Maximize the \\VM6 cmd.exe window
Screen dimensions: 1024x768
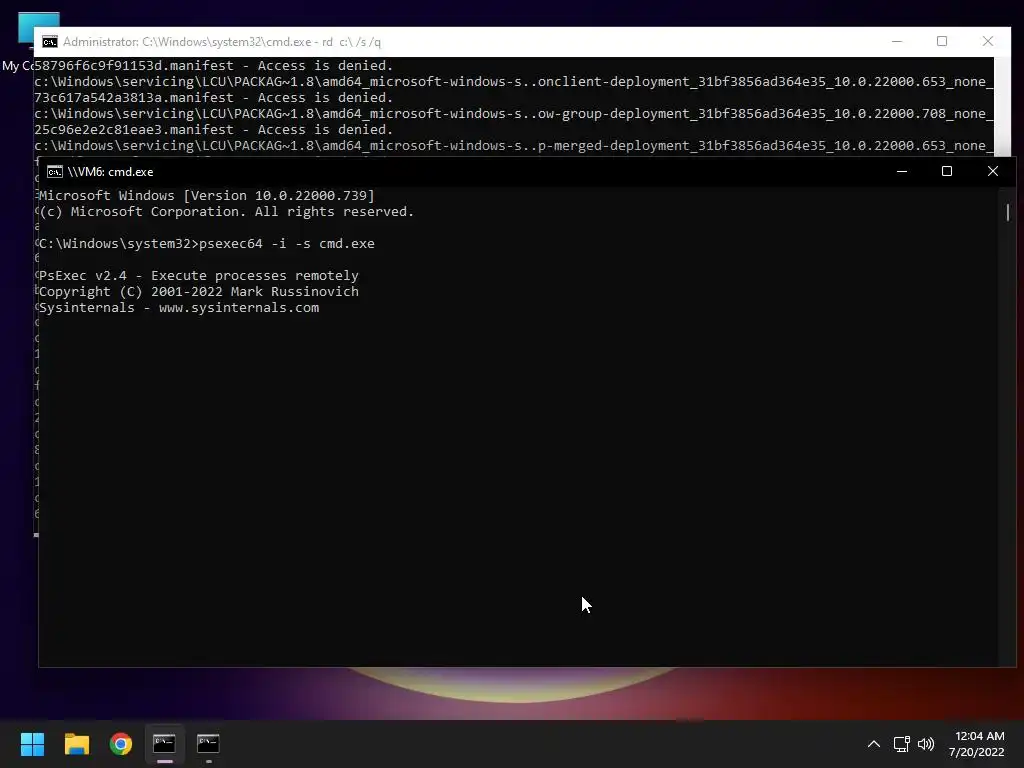[947, 172]
